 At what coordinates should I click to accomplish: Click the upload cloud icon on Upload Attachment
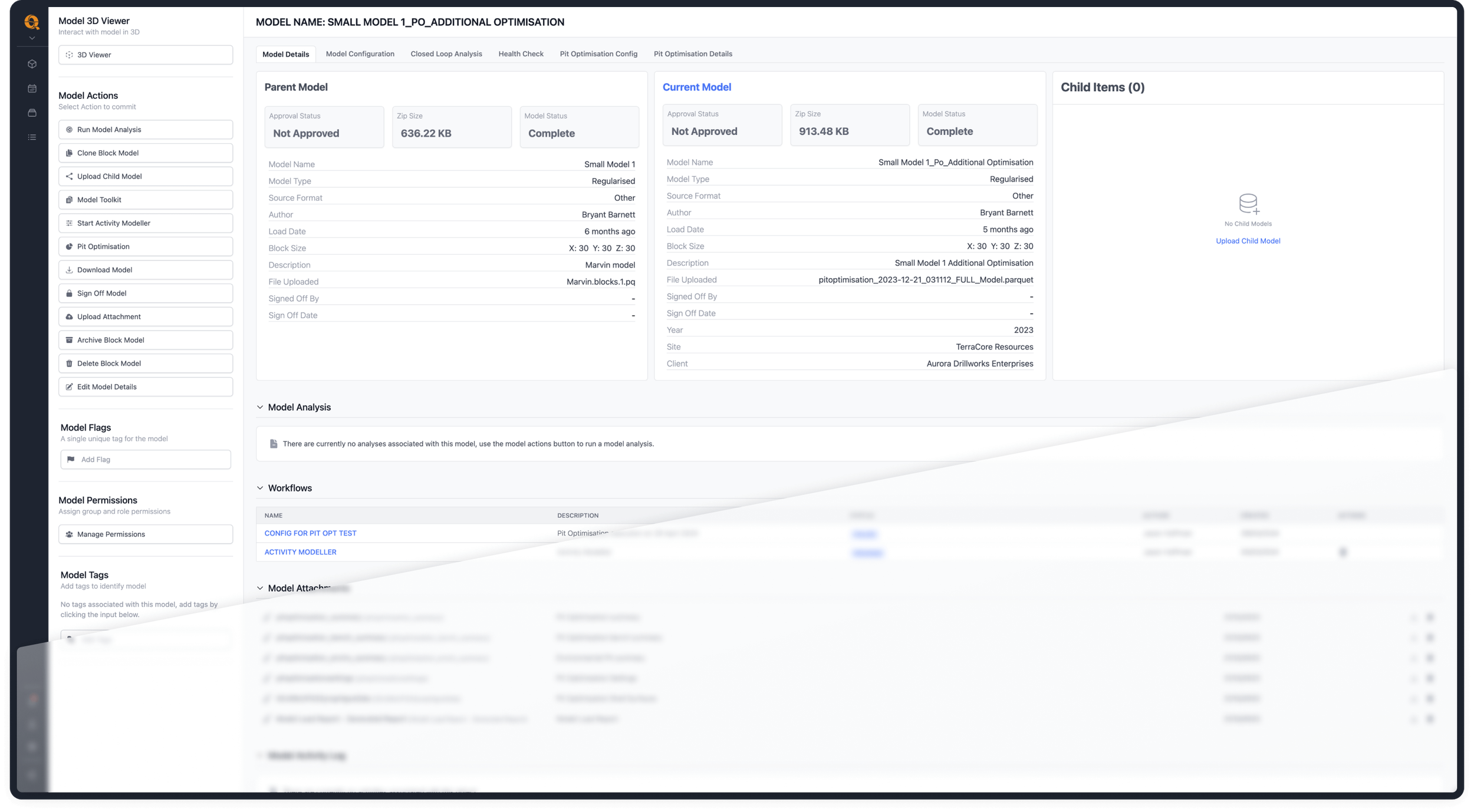(x=69, y=316)
